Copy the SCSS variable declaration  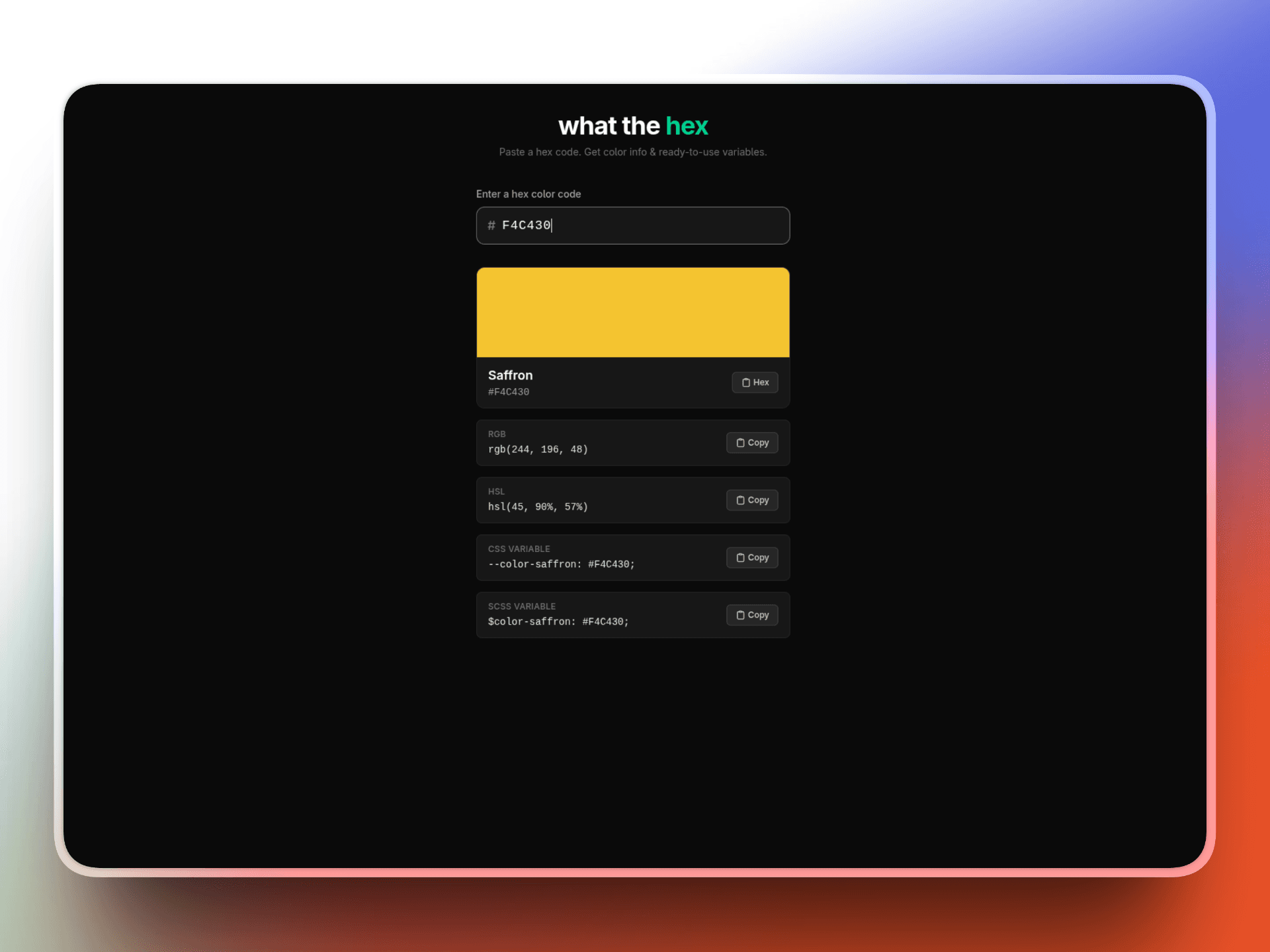[751, 615]
